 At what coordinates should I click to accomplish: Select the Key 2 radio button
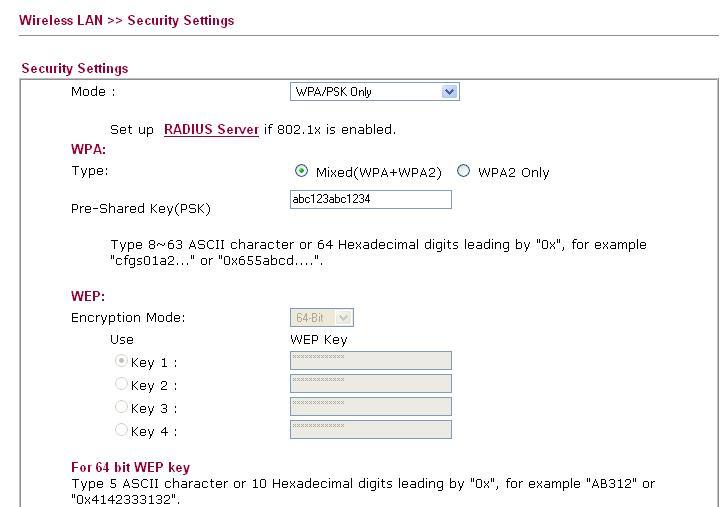point(122,385)
